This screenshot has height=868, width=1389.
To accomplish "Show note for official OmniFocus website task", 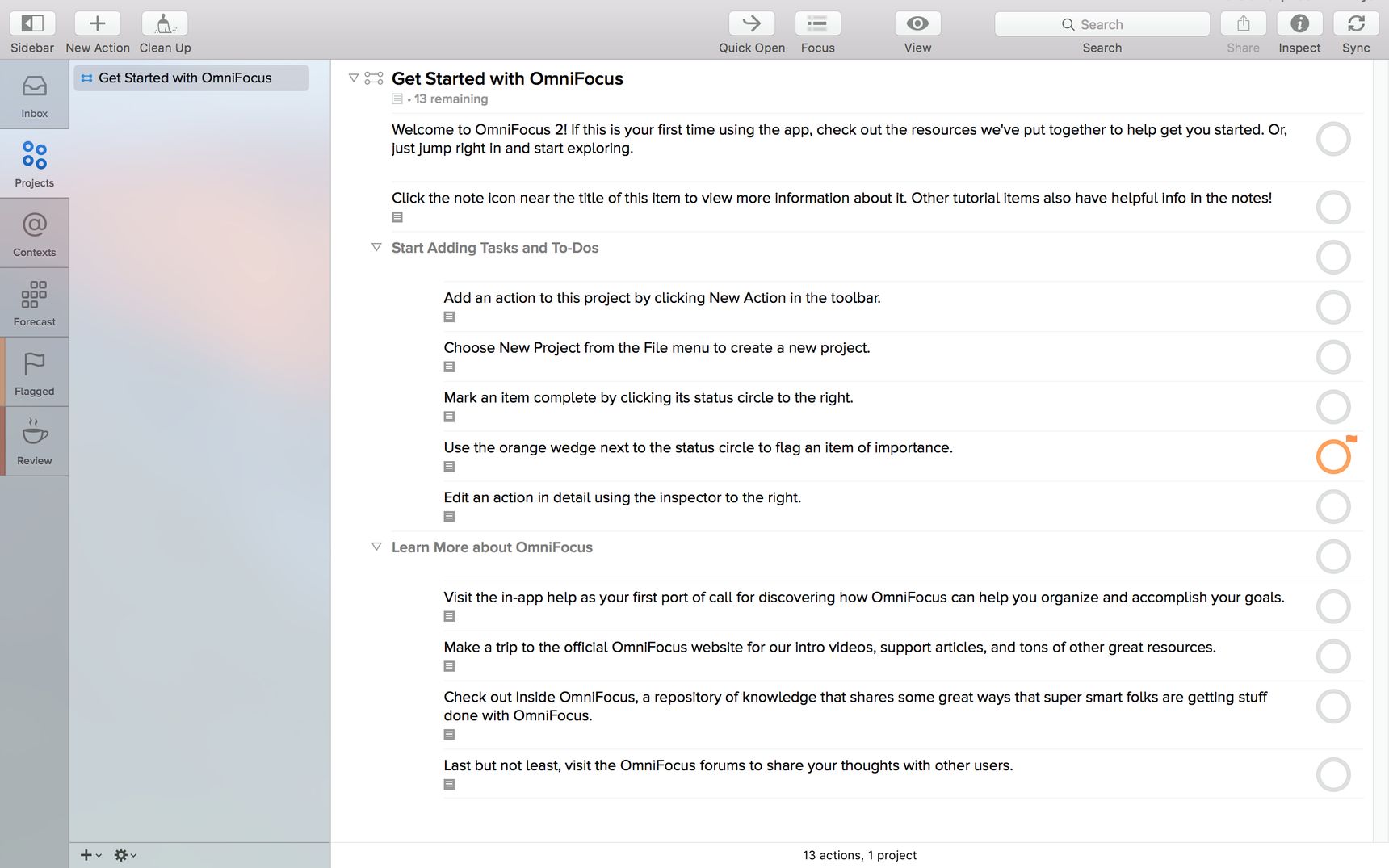I will pyautogui.click(x=449, y=666).
